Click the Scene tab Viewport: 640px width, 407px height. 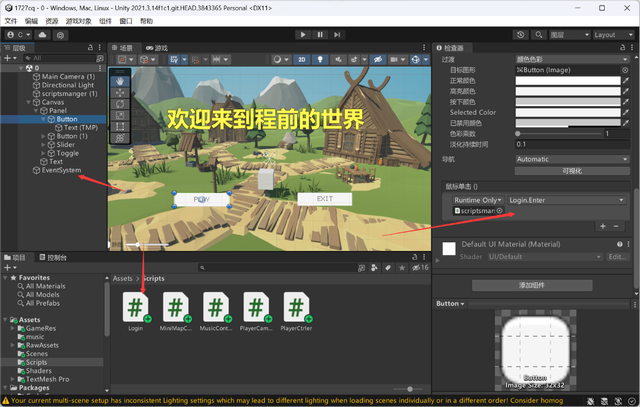[x=122, y=48]
